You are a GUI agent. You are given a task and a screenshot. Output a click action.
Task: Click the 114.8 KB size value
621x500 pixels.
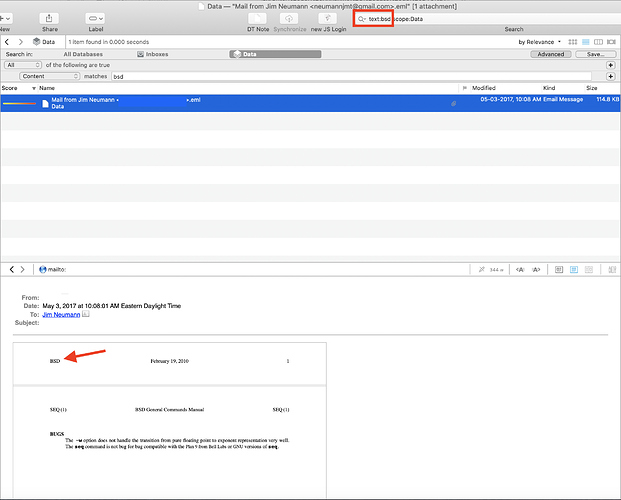pyautogui.click(x=608, y=99)
